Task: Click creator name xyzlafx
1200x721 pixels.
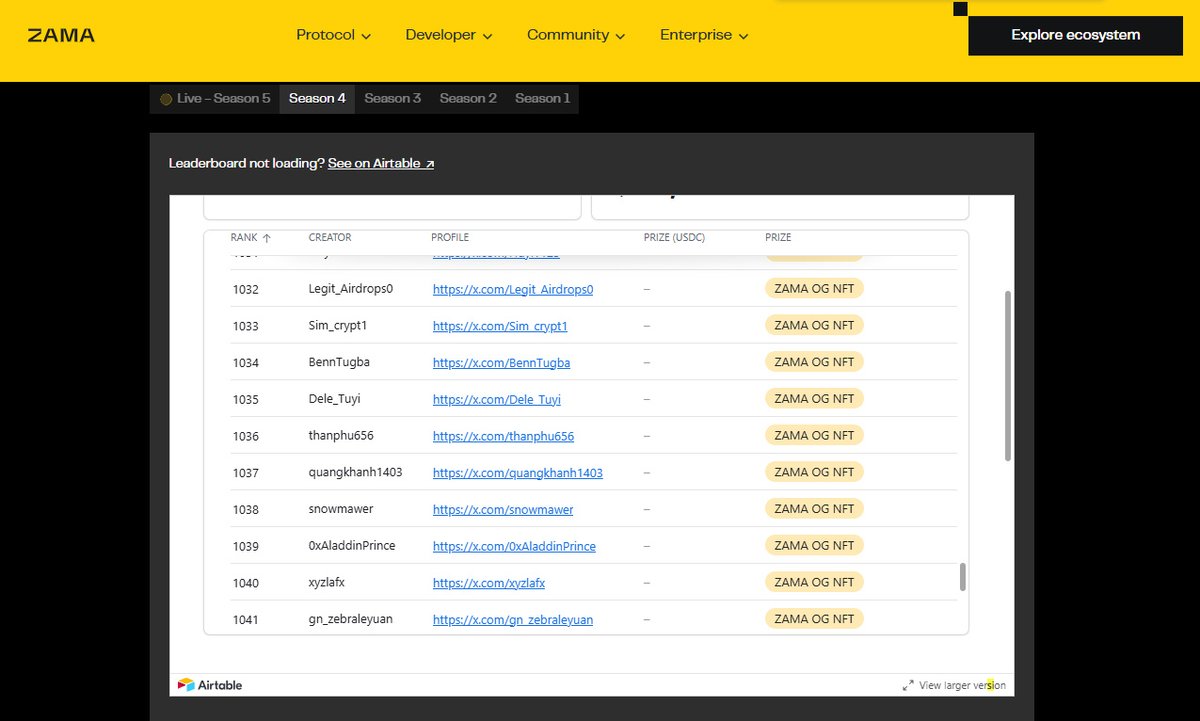Action: [327, 583]
